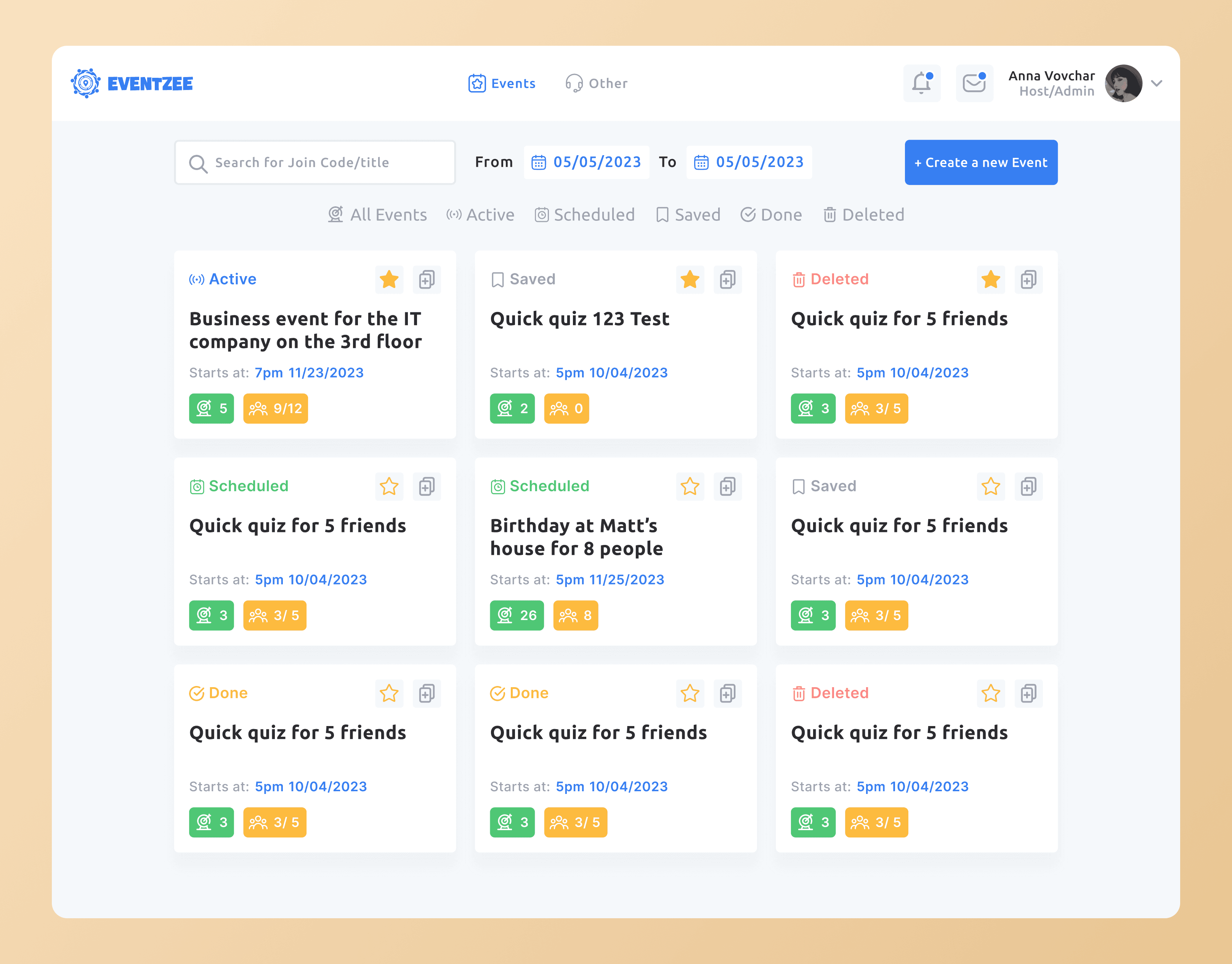Click the Active status on the Business event card
1232x964 pixels.
point(223,280)
